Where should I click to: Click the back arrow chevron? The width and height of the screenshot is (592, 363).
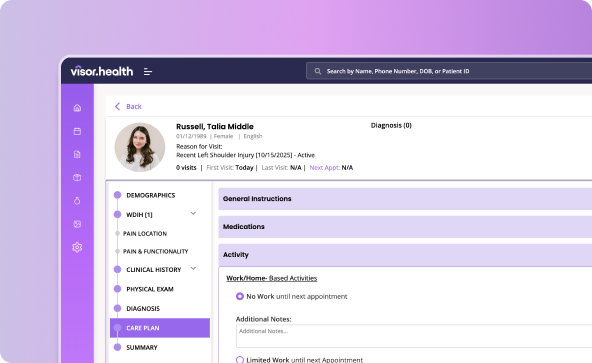117,107
